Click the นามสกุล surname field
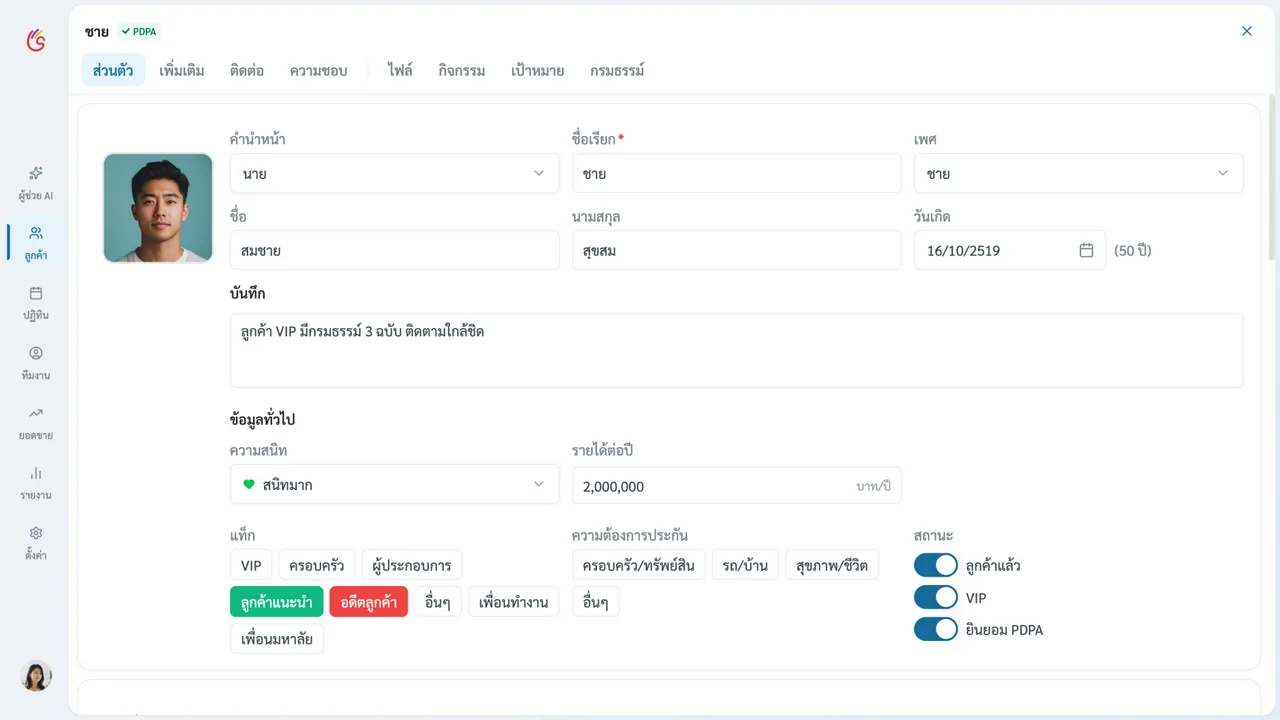 pyautogui.click(x=737, y=250)
